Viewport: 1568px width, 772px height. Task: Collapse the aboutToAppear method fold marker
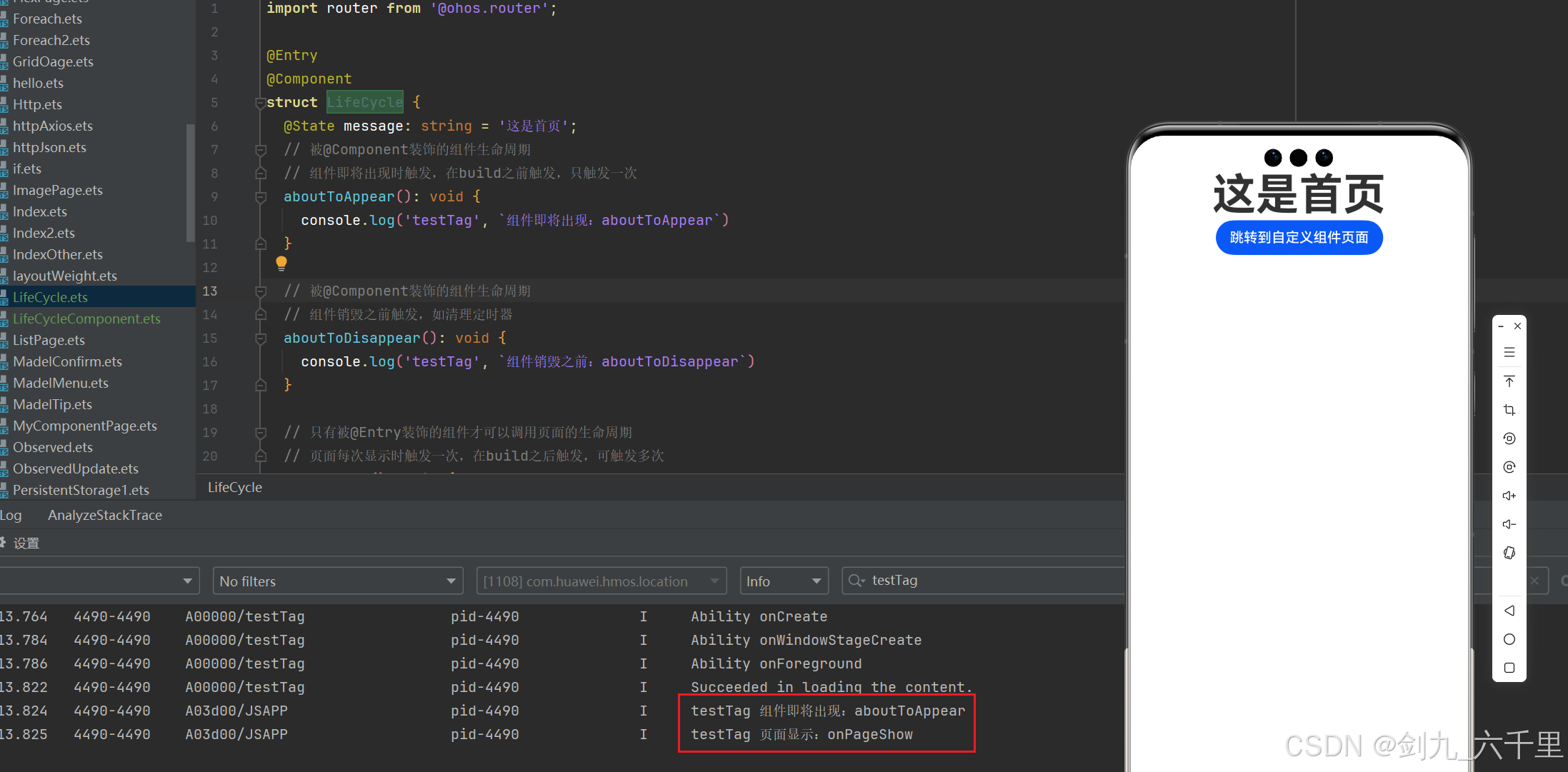pyautogui.click(x=261, y=197)
